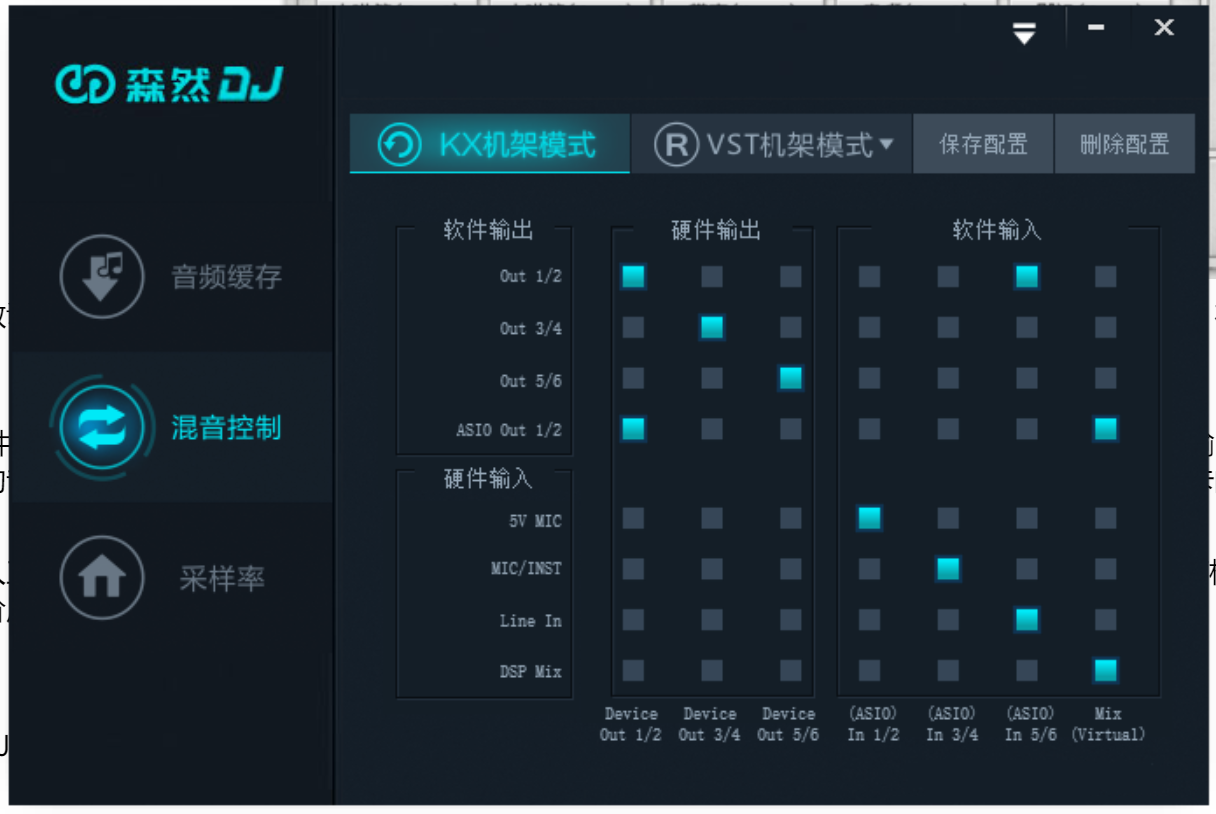Enable Out 3/4 to ASIO In 3/4 routing

(948, 326)
